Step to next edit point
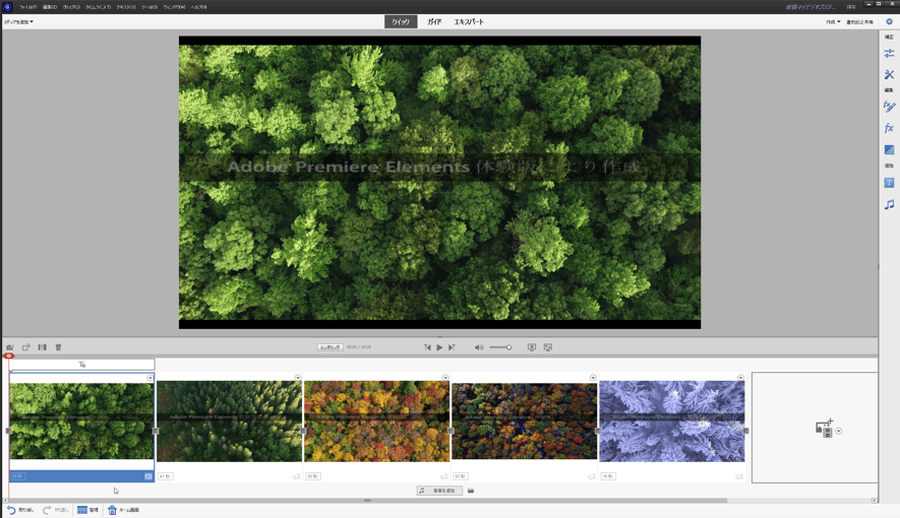The height and width of the screenshot is (518, 900). (x=452, y=347)
